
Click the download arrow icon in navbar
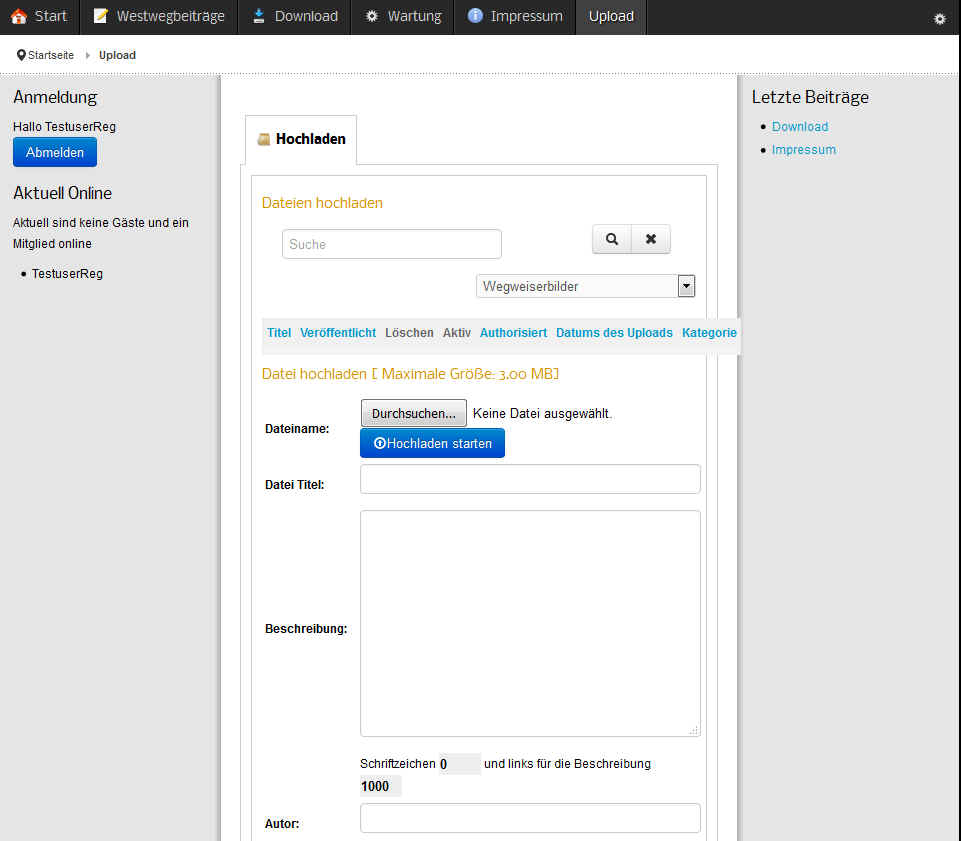point(259,16)
